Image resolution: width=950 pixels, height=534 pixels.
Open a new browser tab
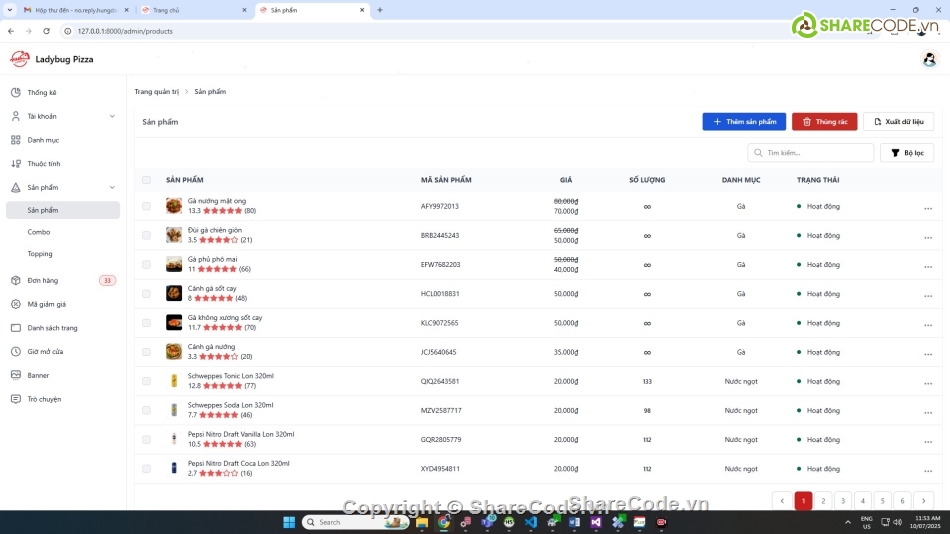(x=380, y=10)
